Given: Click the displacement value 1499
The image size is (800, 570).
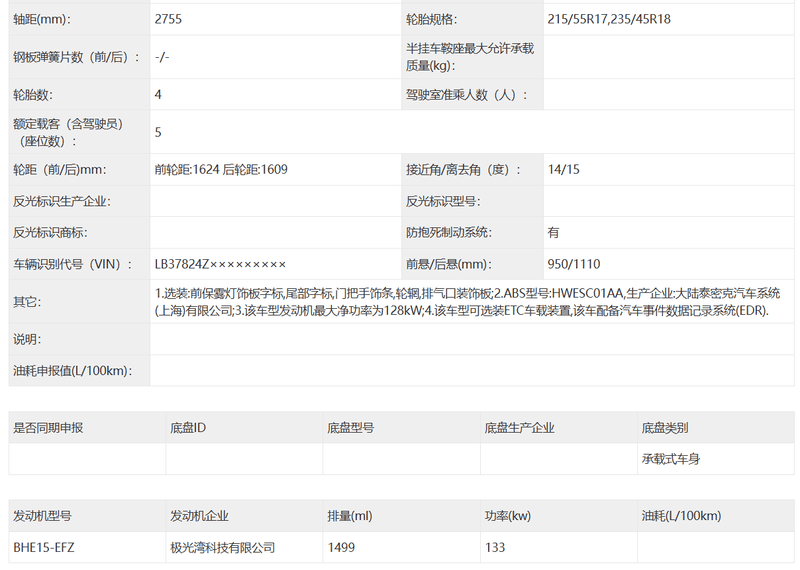Looking at the screenshot, I should [341, 547].
